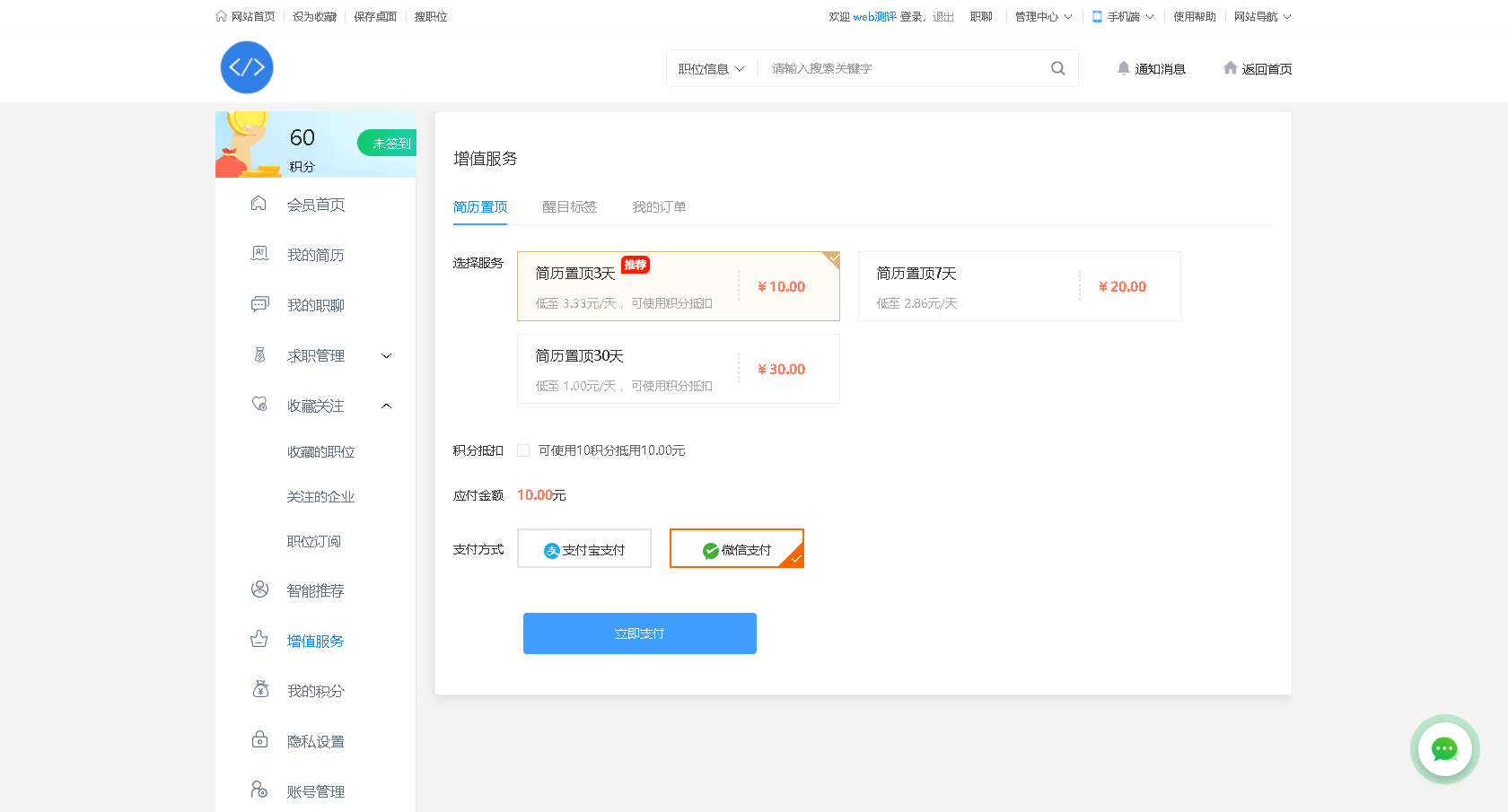Click the coin-hand points illustration
1508x812 pixels.
248,144
